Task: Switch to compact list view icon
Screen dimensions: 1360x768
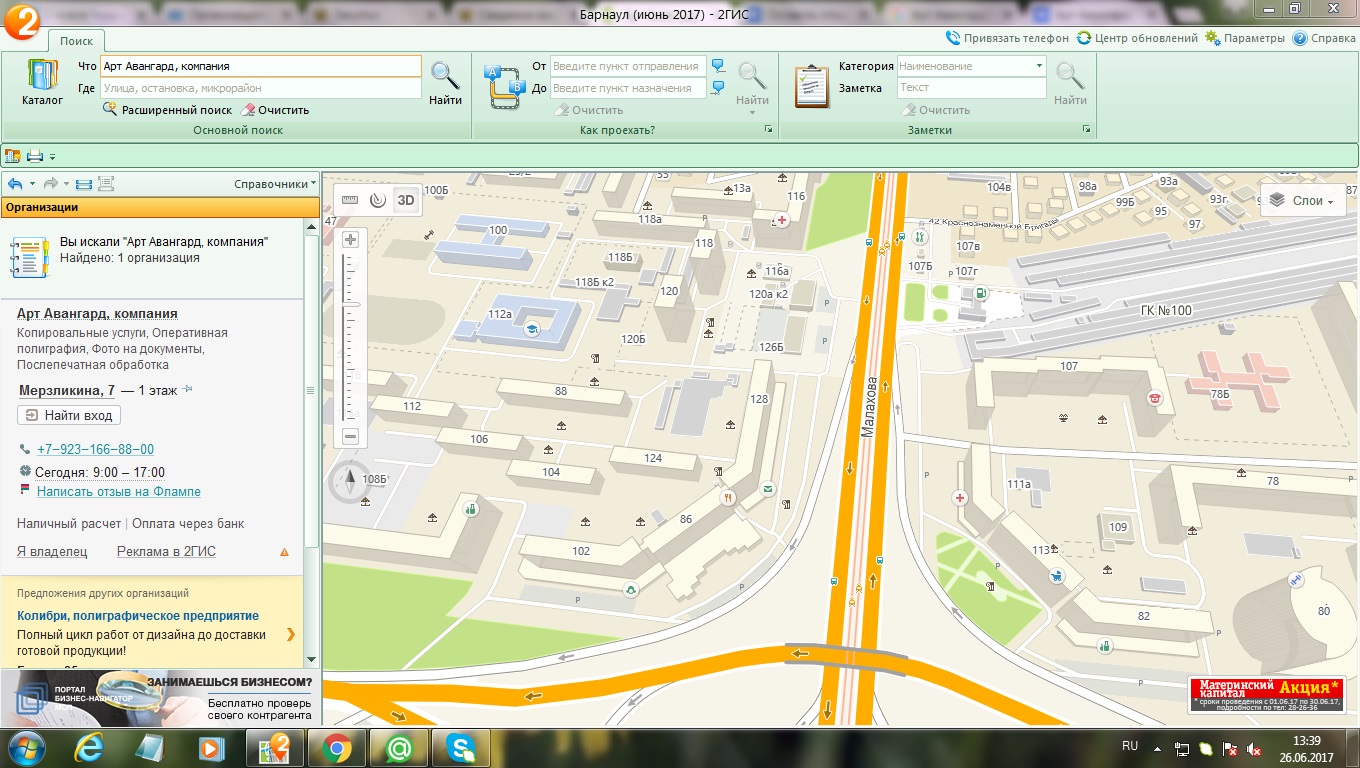Action: [84, 184]
